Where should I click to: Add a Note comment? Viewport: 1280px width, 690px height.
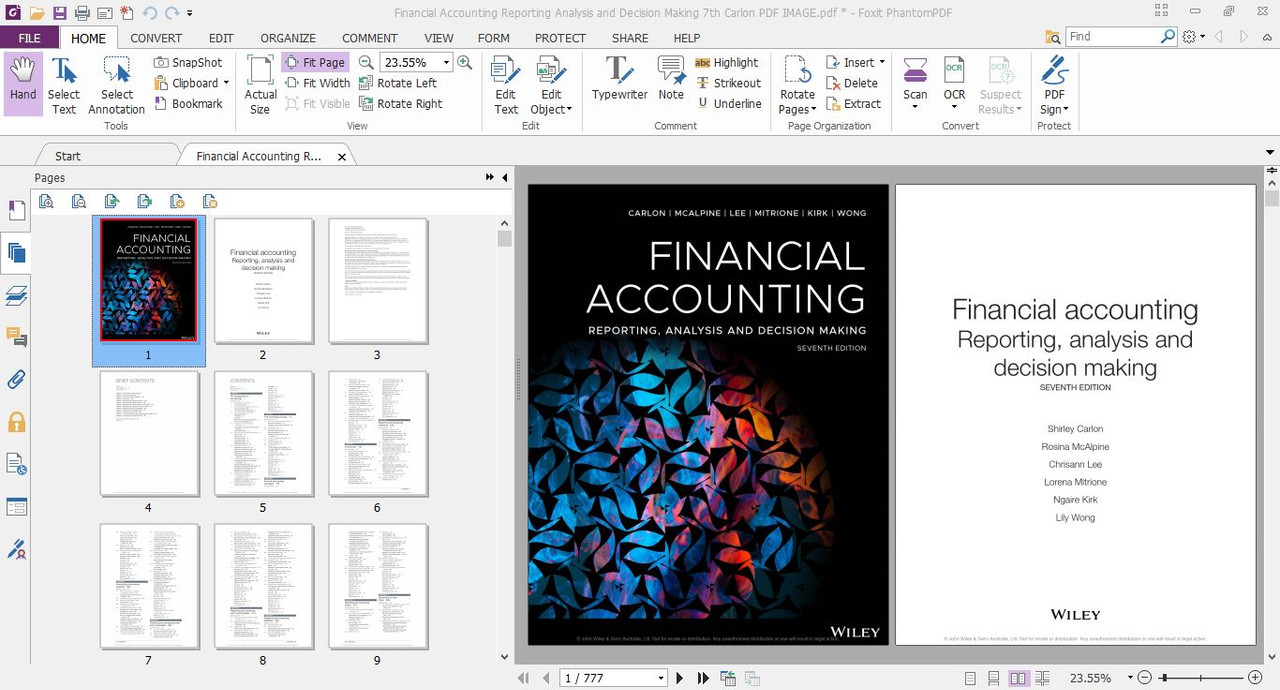[671, 79]
